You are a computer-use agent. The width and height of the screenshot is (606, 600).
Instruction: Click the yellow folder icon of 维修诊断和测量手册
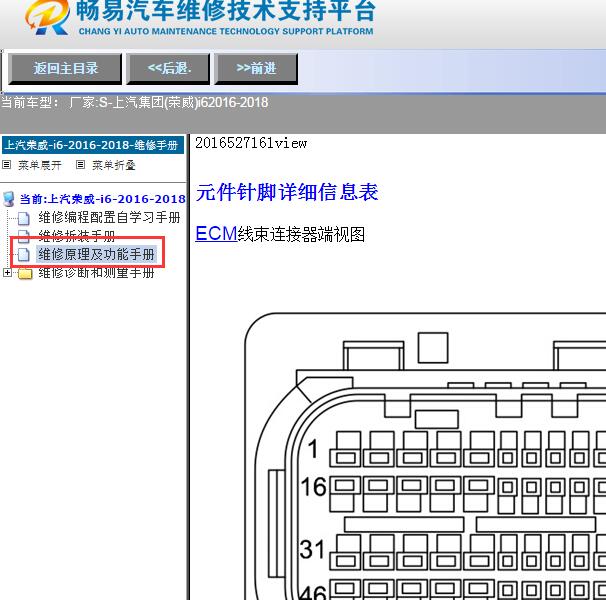25,273
